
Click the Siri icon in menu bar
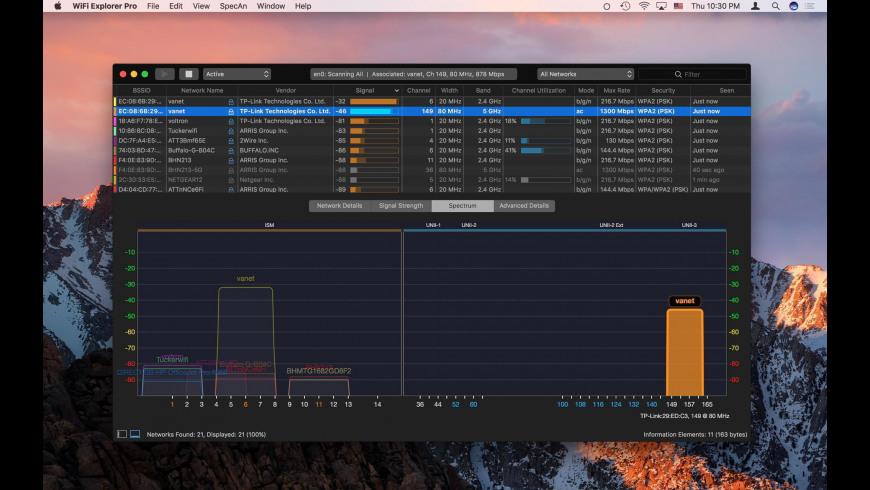click(793, 6)
